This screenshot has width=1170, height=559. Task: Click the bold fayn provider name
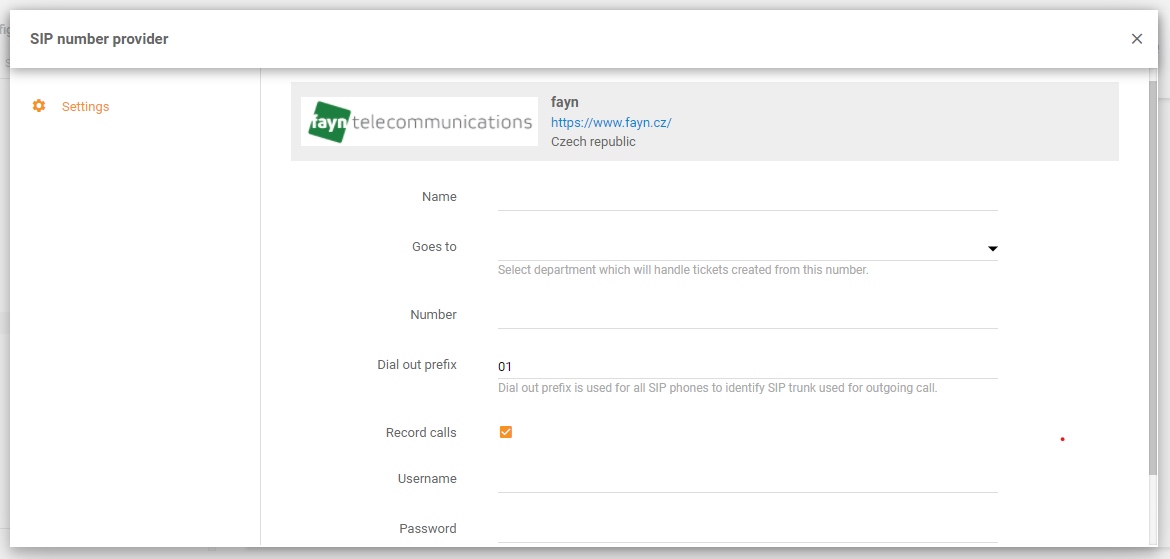pos(565,102)
